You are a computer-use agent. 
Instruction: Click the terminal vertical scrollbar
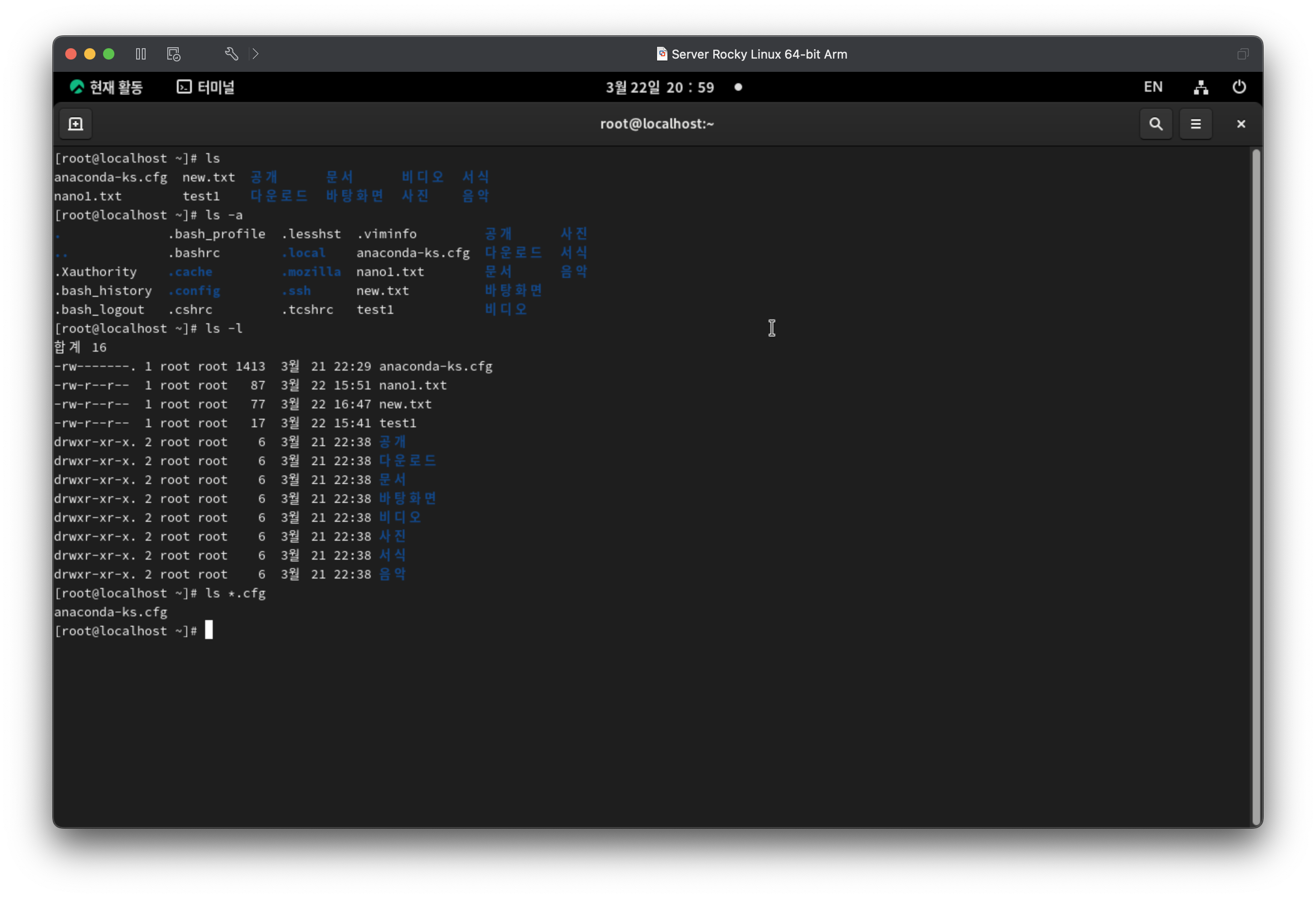(x=1255, y=486)
